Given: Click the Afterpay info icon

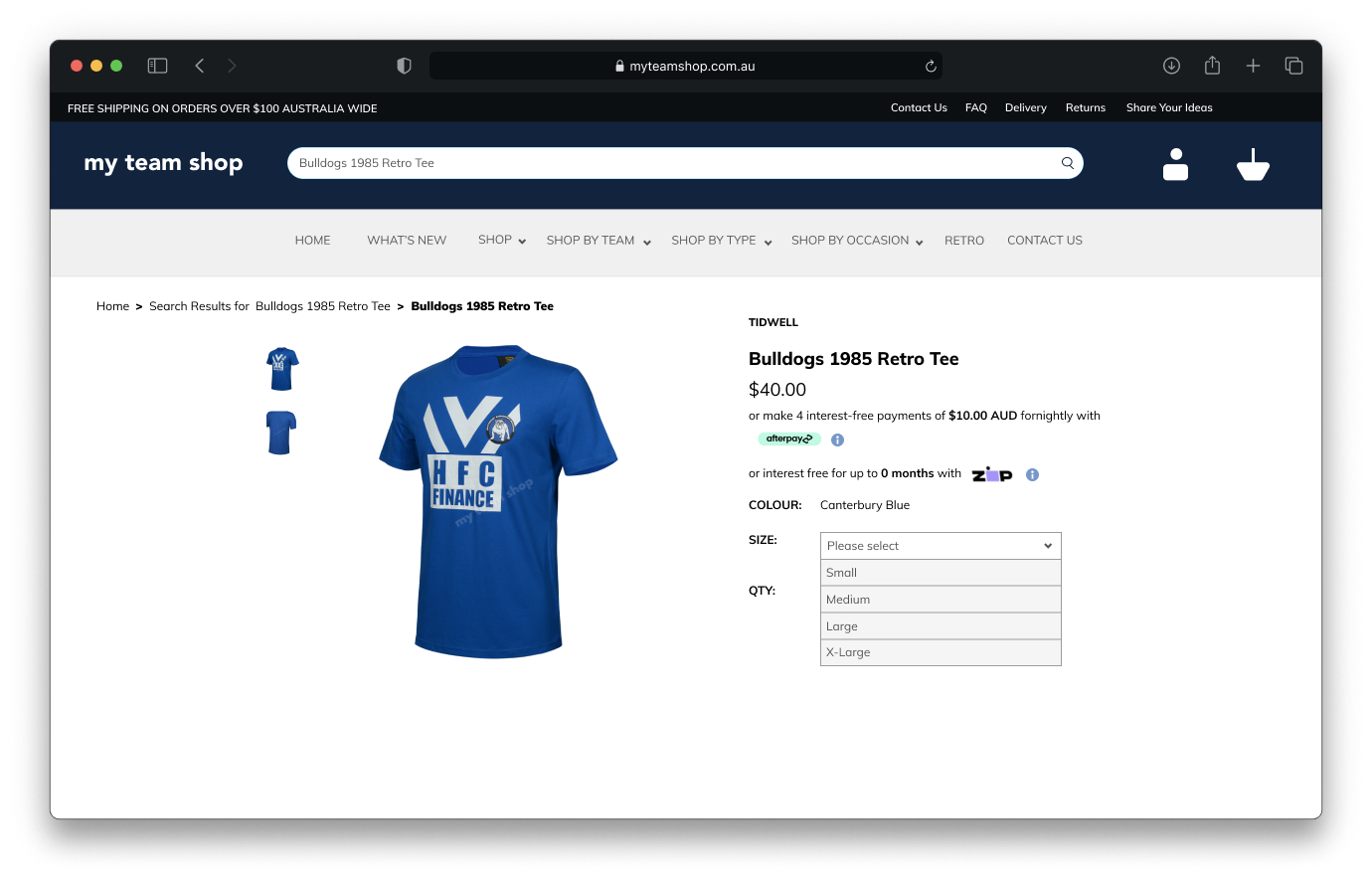Looking at the screenshot, I should [x=837, y=439].
